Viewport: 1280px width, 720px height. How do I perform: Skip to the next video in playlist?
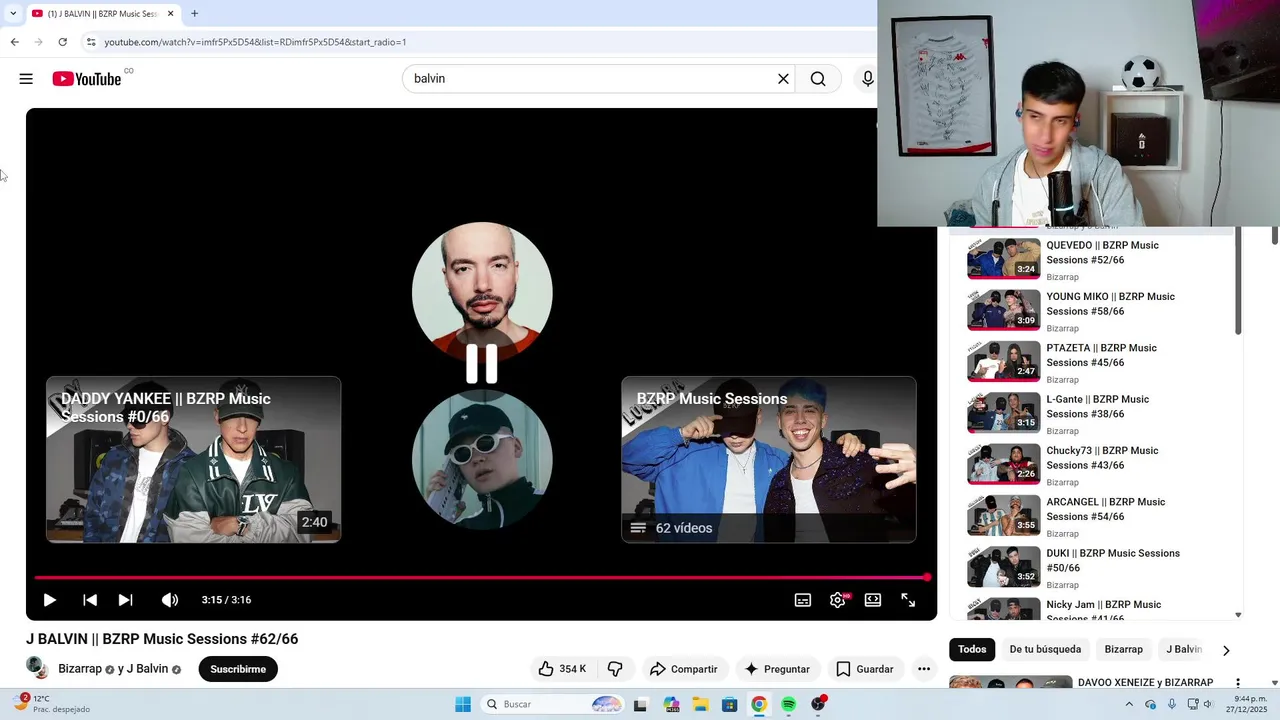[125, 600]
